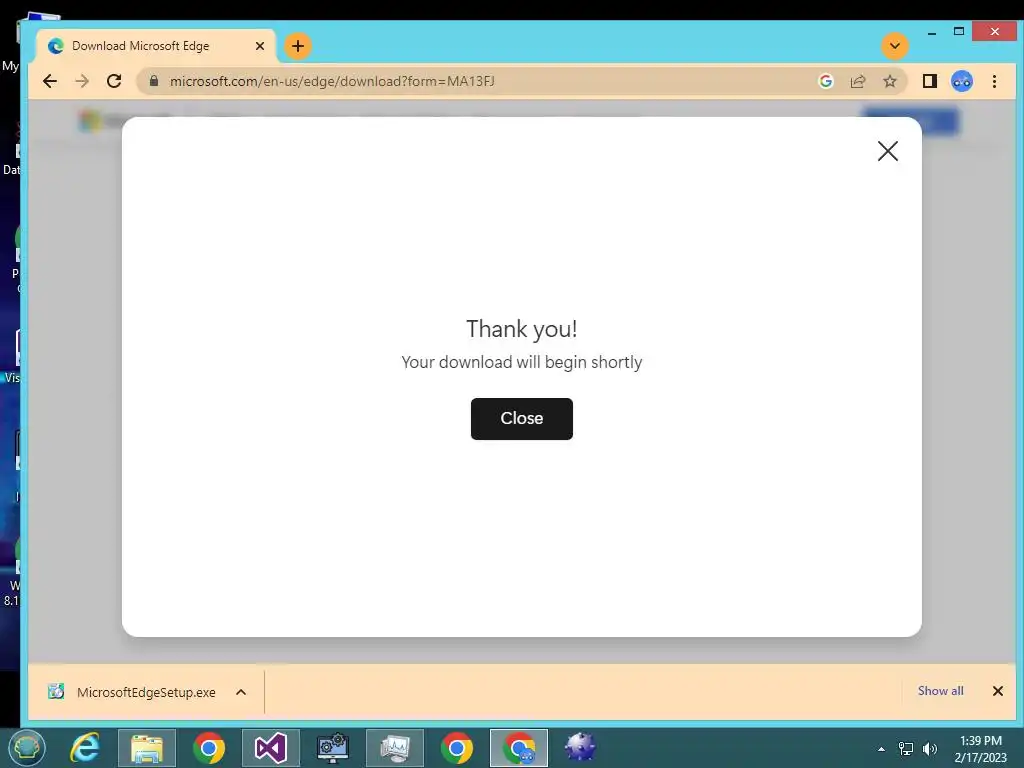Close the Download Microsoft Edge tab
Image resolution: width=1024 pixels, height=768 pixels.
pos(259,46)
